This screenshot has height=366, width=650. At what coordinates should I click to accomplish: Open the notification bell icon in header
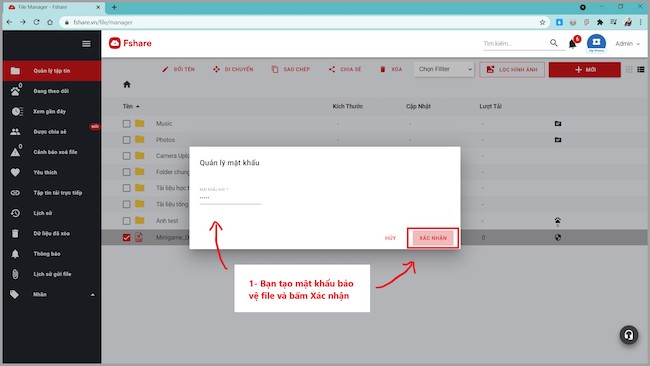coord(572,44)
